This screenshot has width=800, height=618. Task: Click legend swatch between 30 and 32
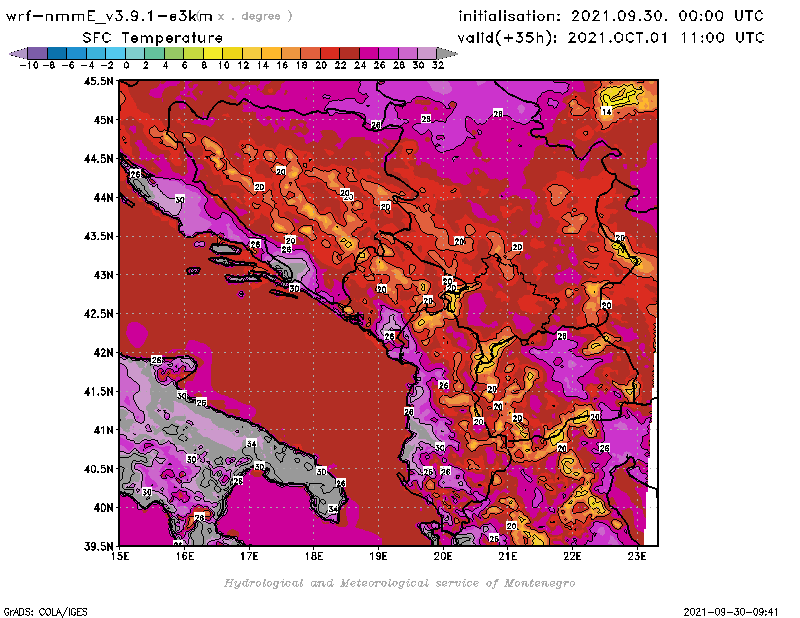(427, 54)
